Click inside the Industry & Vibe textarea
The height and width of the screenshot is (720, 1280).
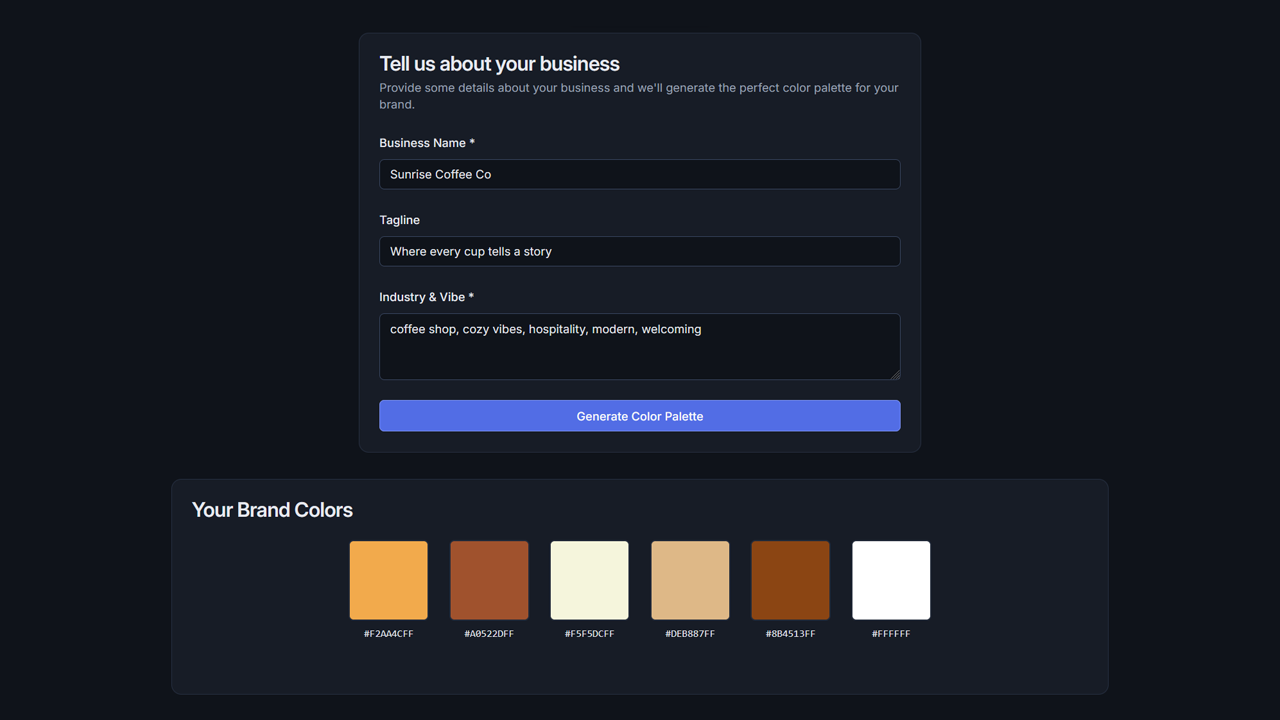click(x=639, y=346)
